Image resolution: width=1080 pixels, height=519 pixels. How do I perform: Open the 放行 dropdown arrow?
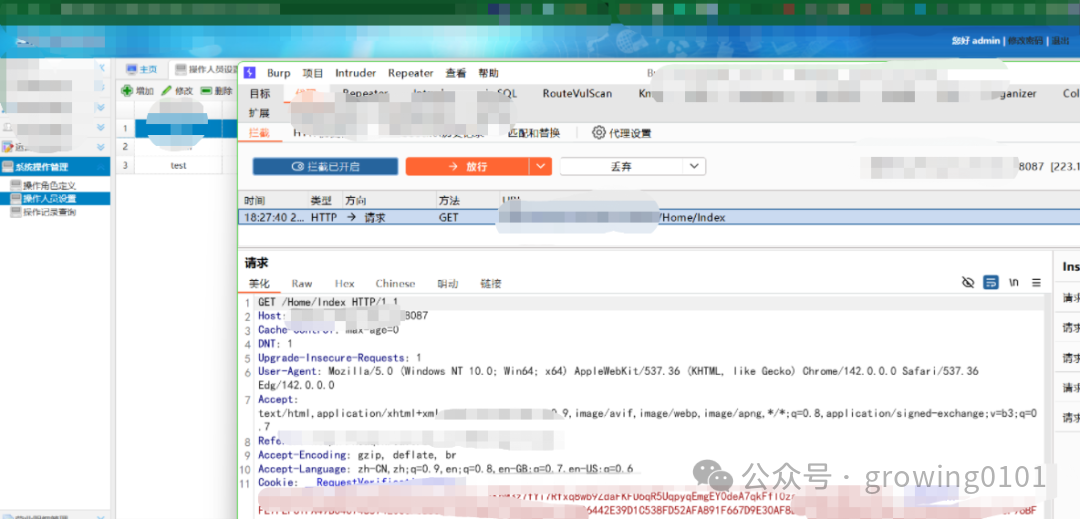[541, 167]
